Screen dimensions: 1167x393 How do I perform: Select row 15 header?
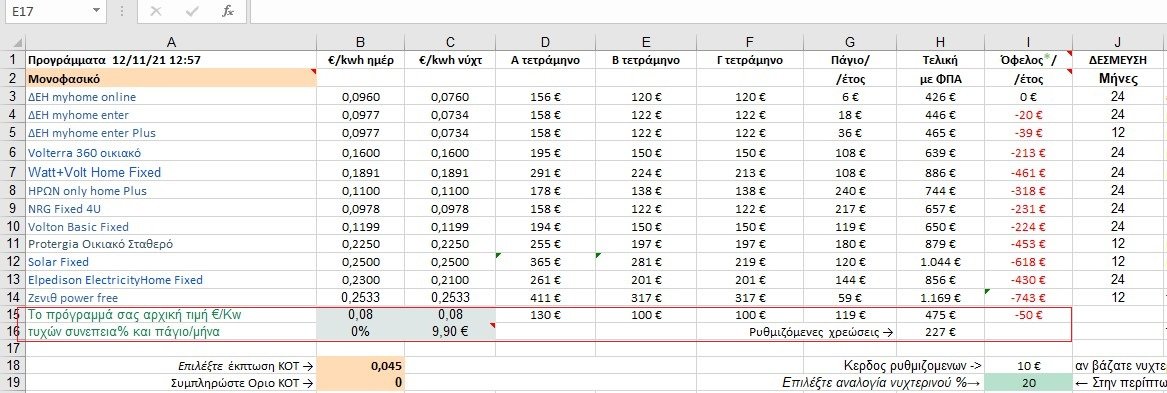click(x=13, y=315)
